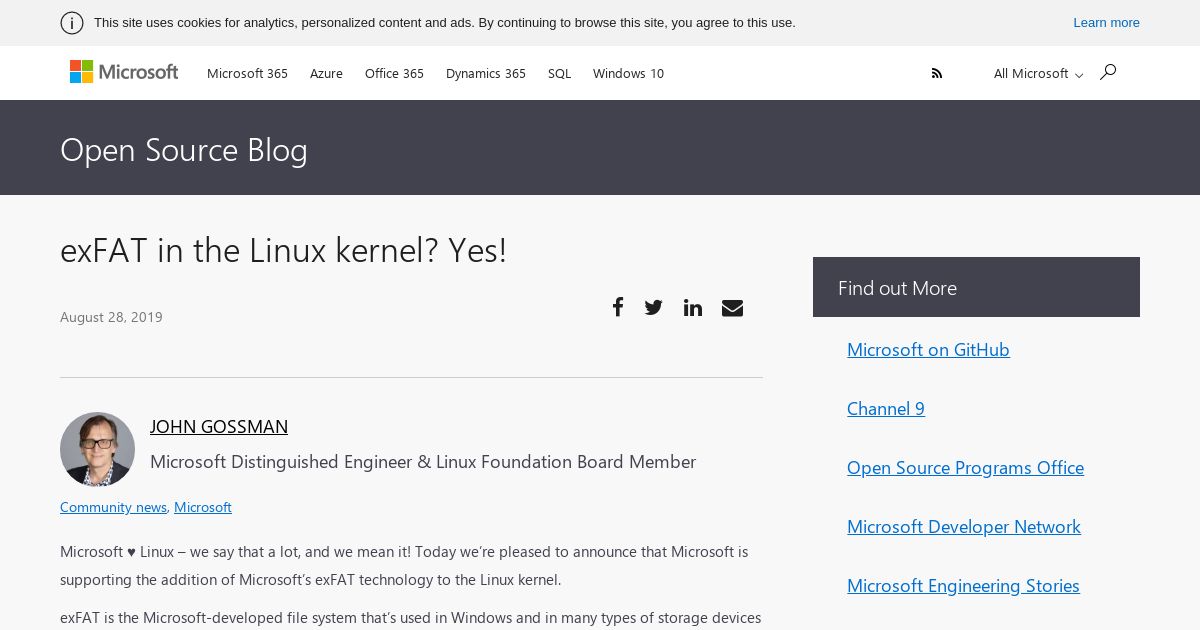The width and height of the screenshot is (1200, 630).
Task: Go to Open Source Blog home
Action: coord(184,149)
